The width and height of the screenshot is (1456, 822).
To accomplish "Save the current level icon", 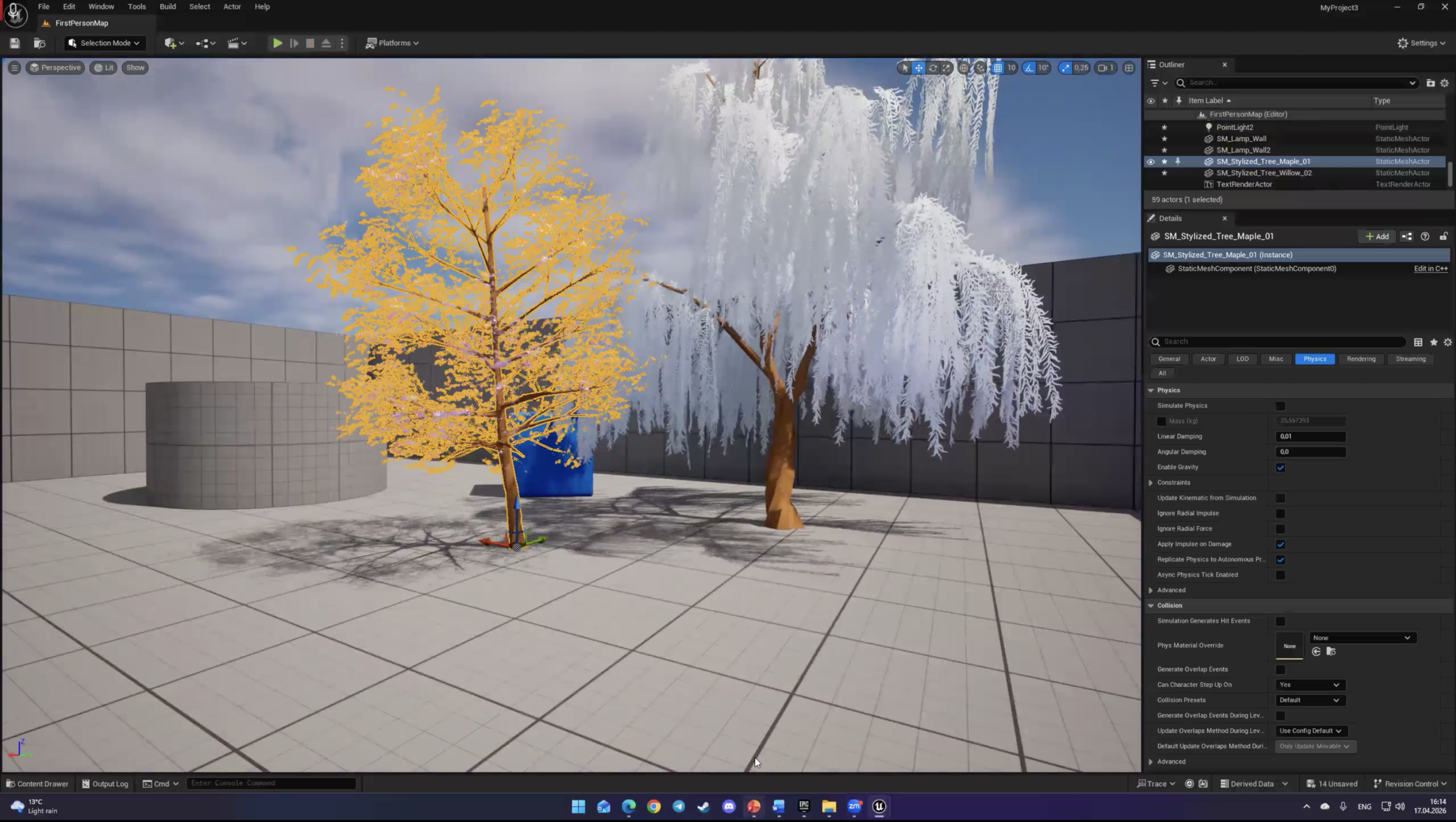I will (x=15, y=43).
